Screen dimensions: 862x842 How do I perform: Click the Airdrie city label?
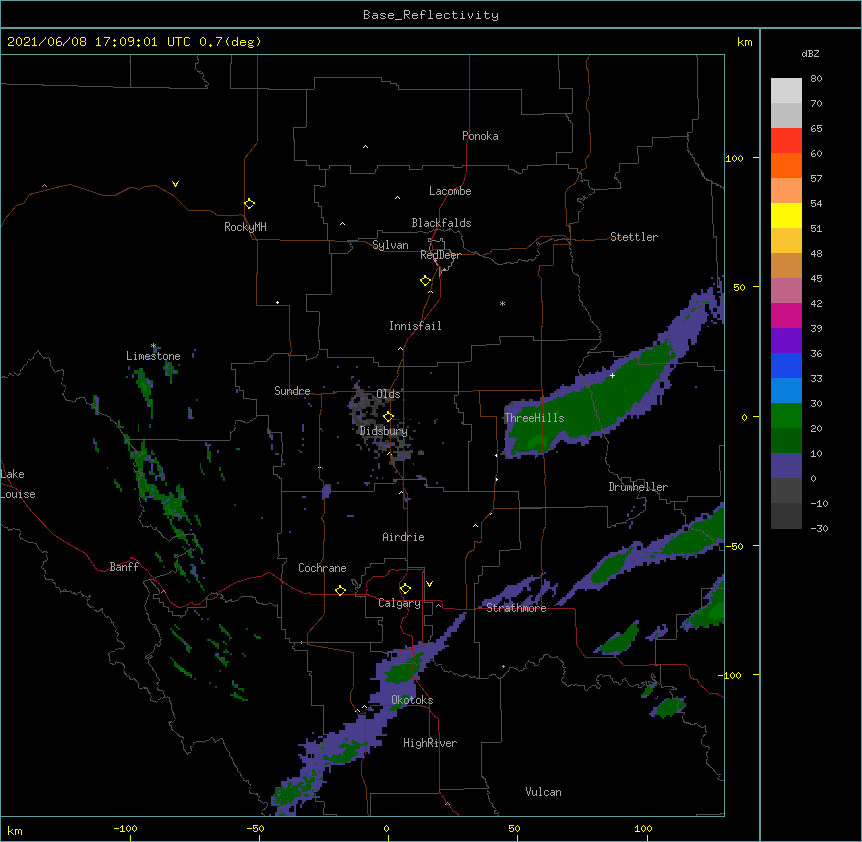(404, 537)
